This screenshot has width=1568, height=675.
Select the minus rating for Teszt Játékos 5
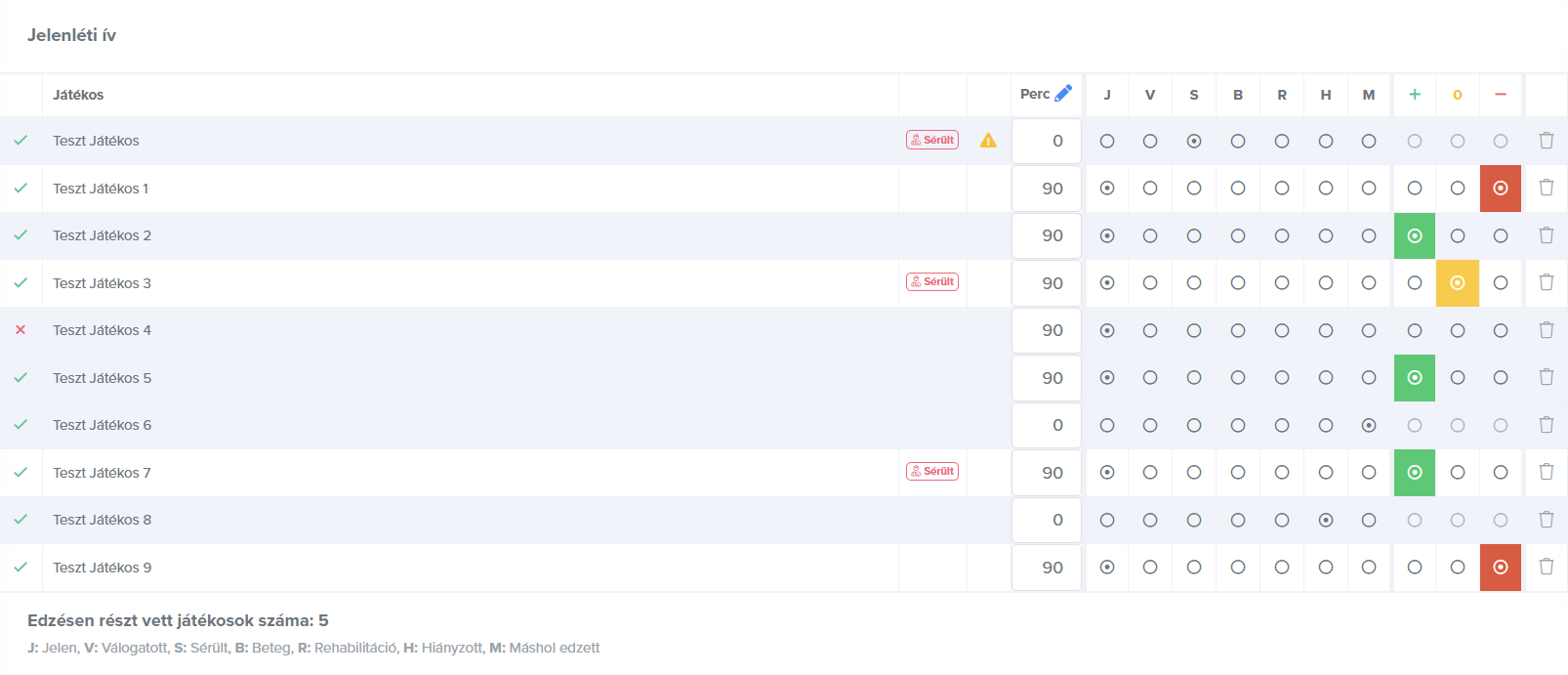click(1501, 377)
